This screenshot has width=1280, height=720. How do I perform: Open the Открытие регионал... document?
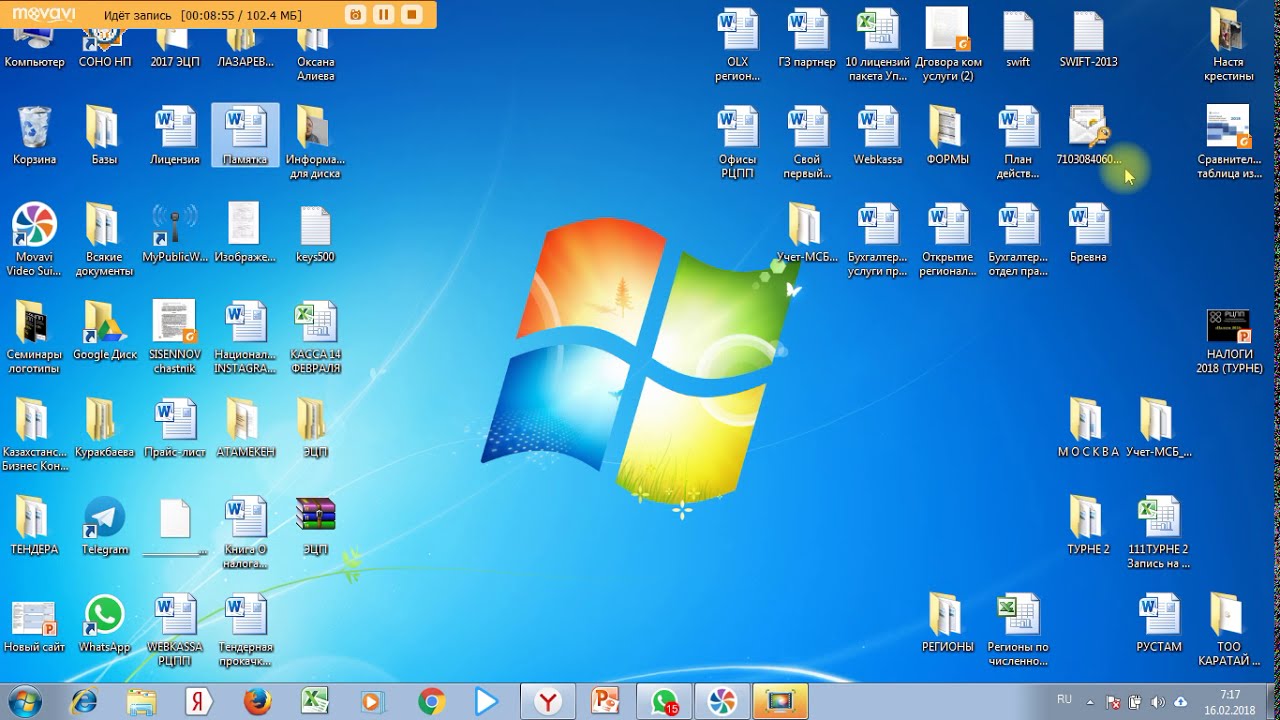[x=947, y=240]
